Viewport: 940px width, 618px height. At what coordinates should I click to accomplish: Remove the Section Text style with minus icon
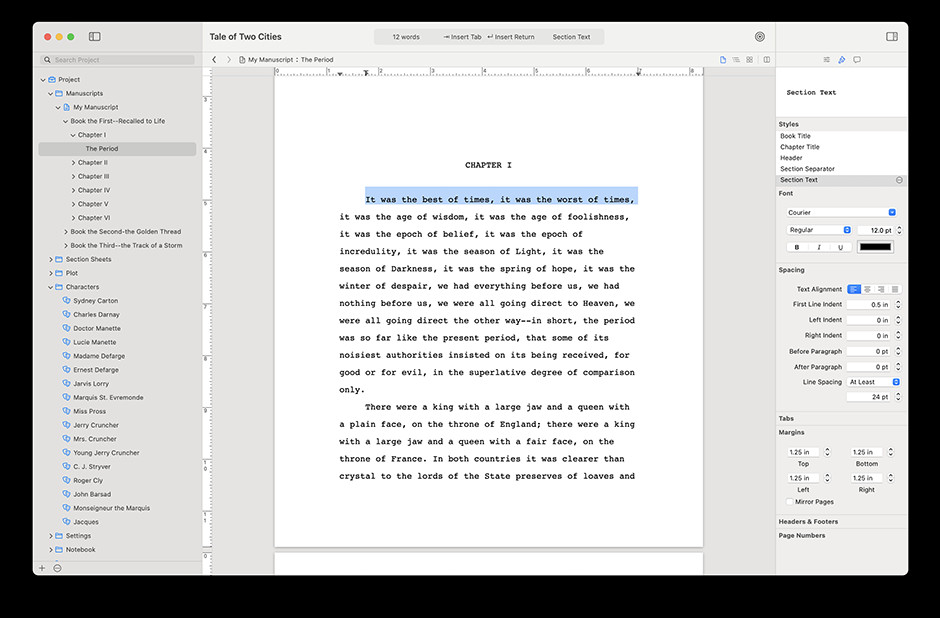899,180
